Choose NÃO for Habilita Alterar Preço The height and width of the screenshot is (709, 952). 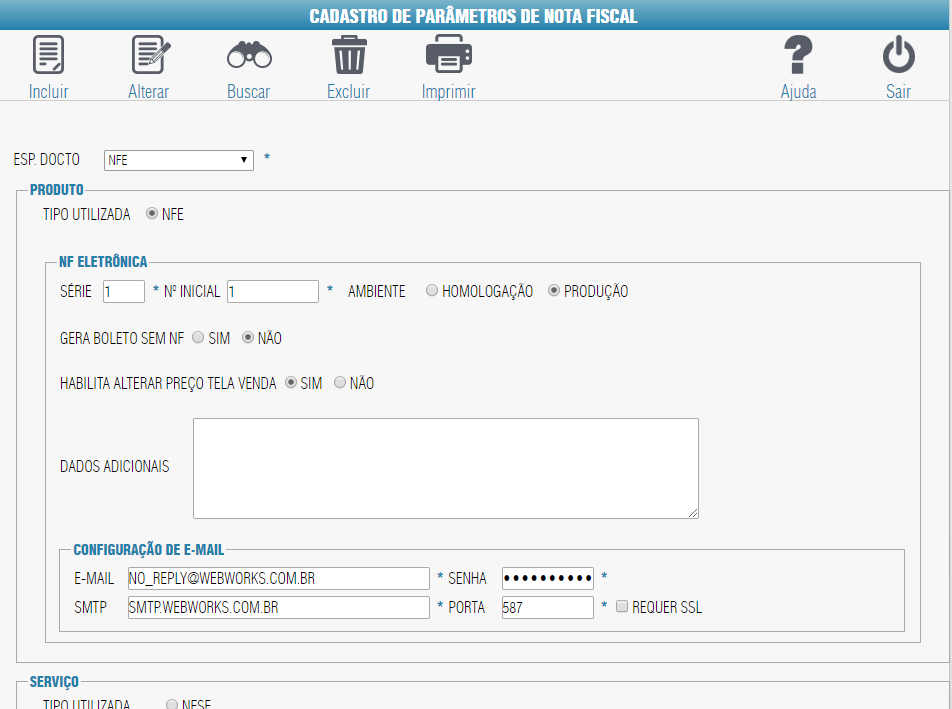pyautogui.click(x=340, y=382)
